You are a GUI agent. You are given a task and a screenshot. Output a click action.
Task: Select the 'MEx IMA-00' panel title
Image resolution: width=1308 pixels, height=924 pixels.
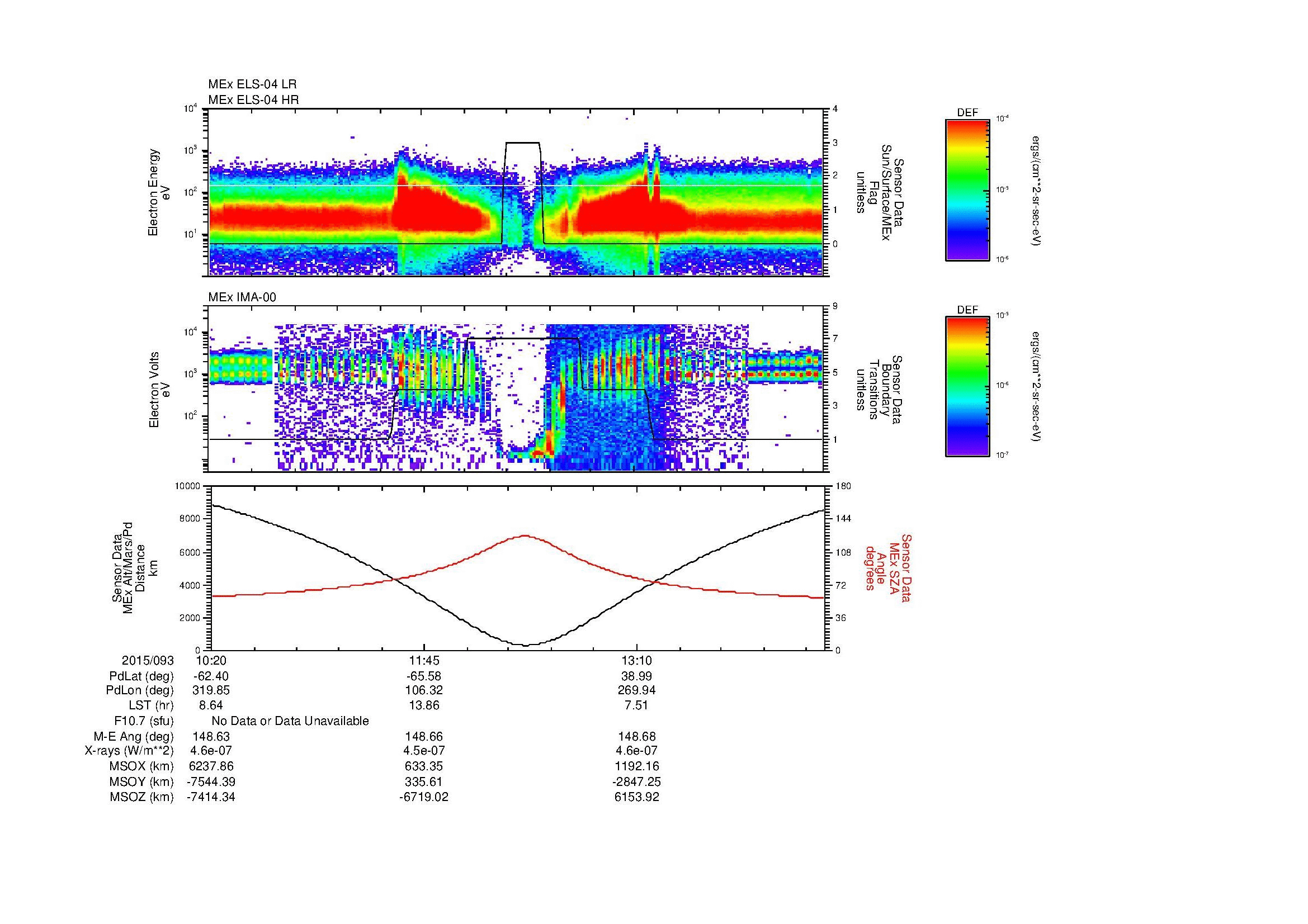242,297
